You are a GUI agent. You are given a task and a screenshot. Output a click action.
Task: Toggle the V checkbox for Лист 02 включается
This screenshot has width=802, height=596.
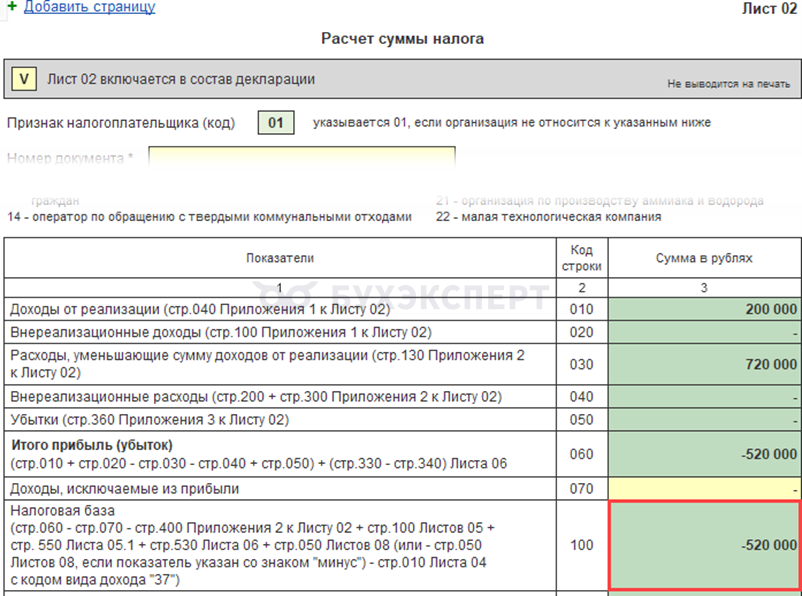coord(24,80)
